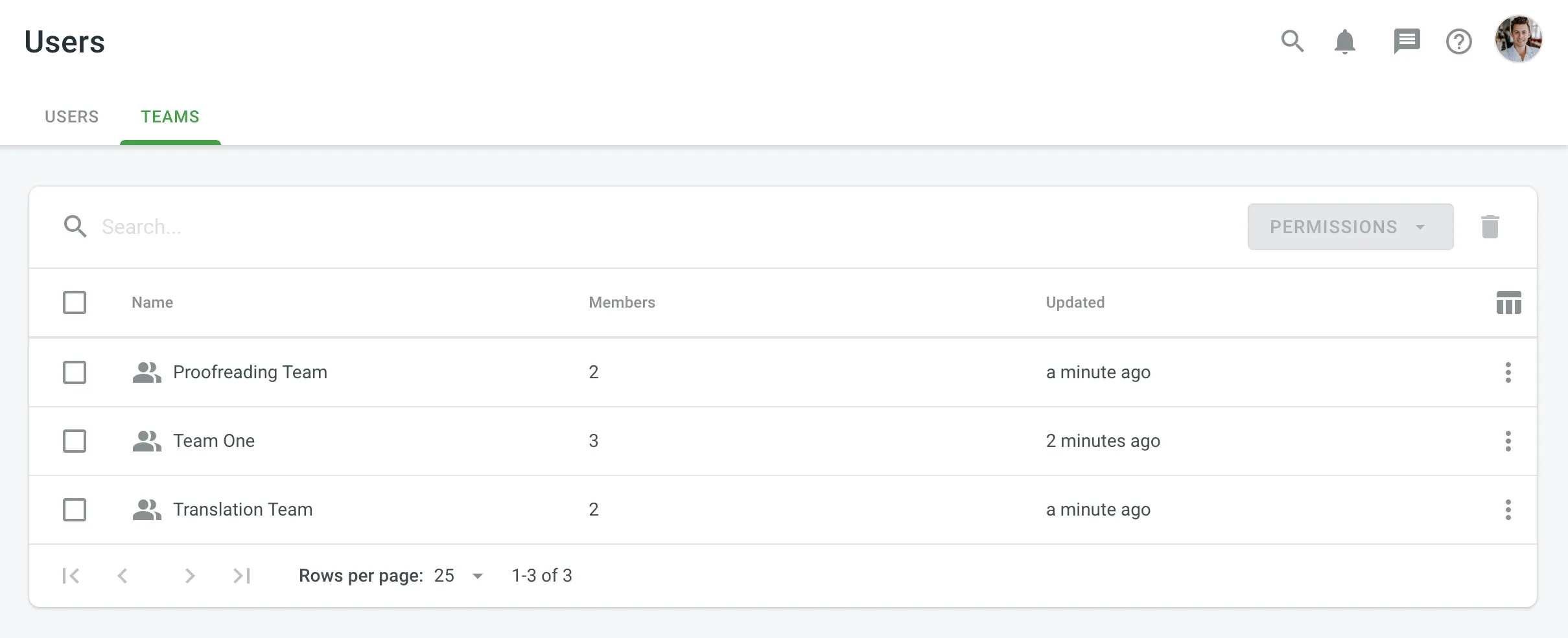The image size is (1568, 638).
Task: Open more options for Proofreading Team
Action: [x=1508, y=372]
